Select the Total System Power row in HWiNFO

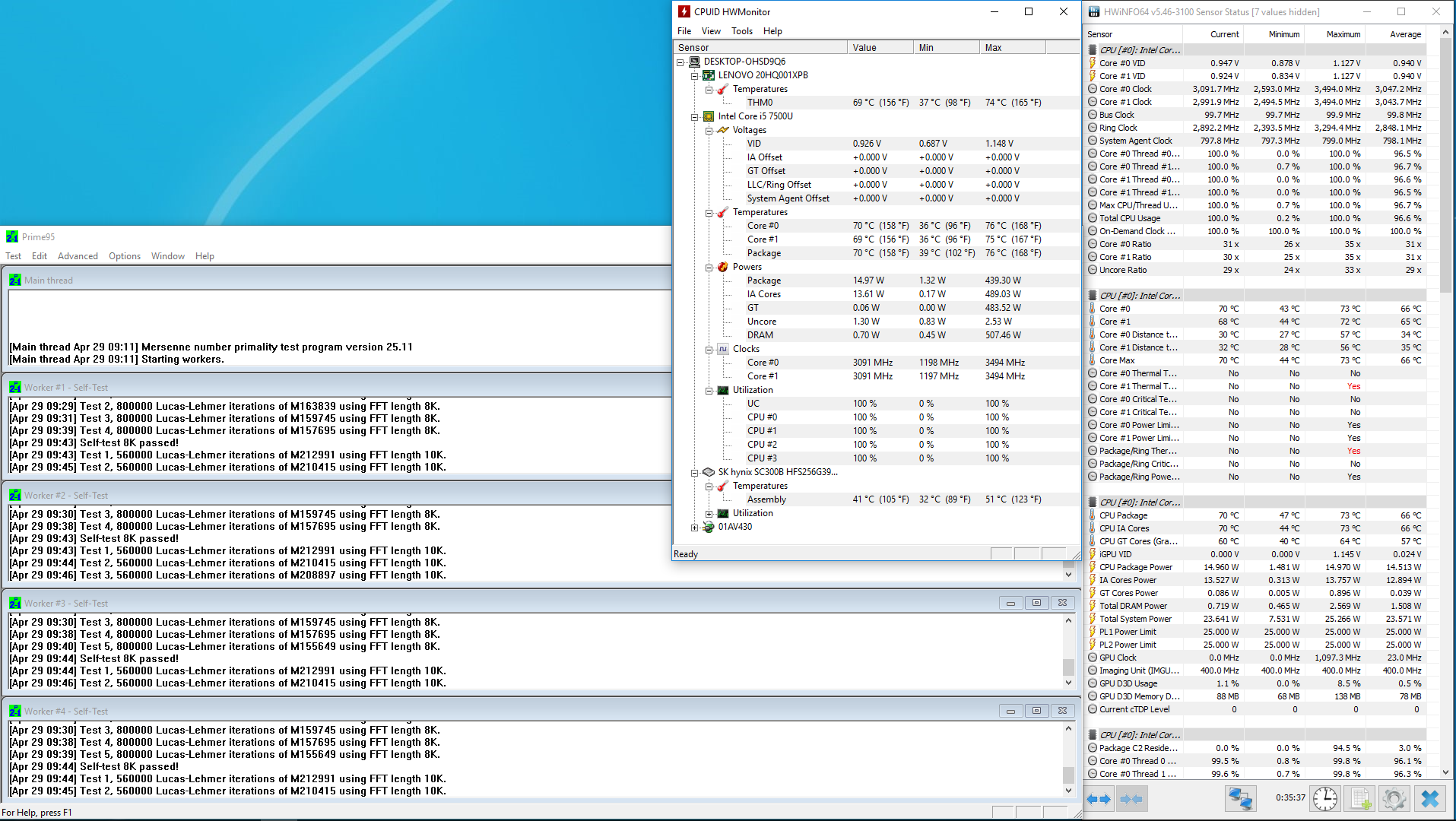coord(1256,619)
